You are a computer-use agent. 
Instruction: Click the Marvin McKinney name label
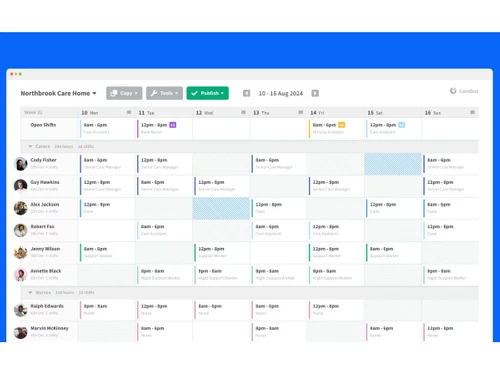pyautogui.click(x=49, y=328)
